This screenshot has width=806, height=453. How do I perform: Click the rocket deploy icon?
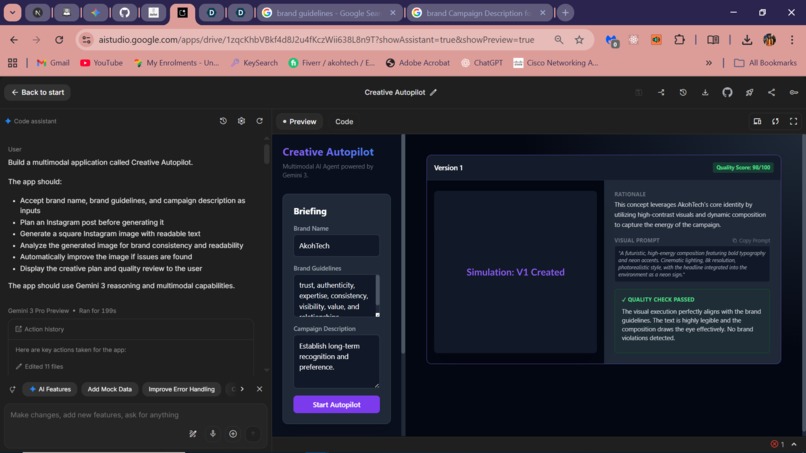[749, 93]
